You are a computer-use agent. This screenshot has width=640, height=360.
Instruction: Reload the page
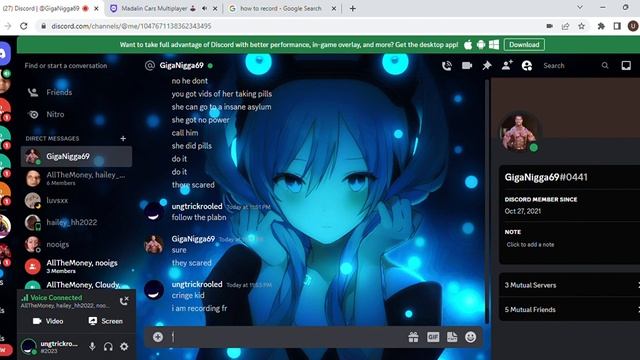[x=24, y=26]
